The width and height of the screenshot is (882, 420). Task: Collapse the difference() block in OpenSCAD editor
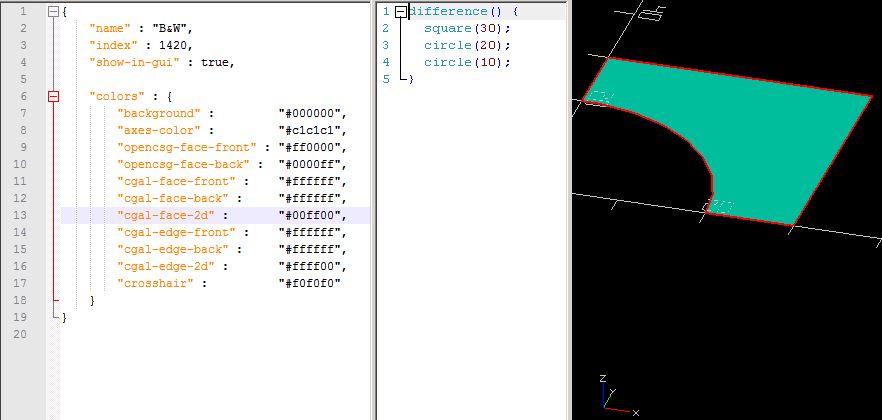point(400,11)
